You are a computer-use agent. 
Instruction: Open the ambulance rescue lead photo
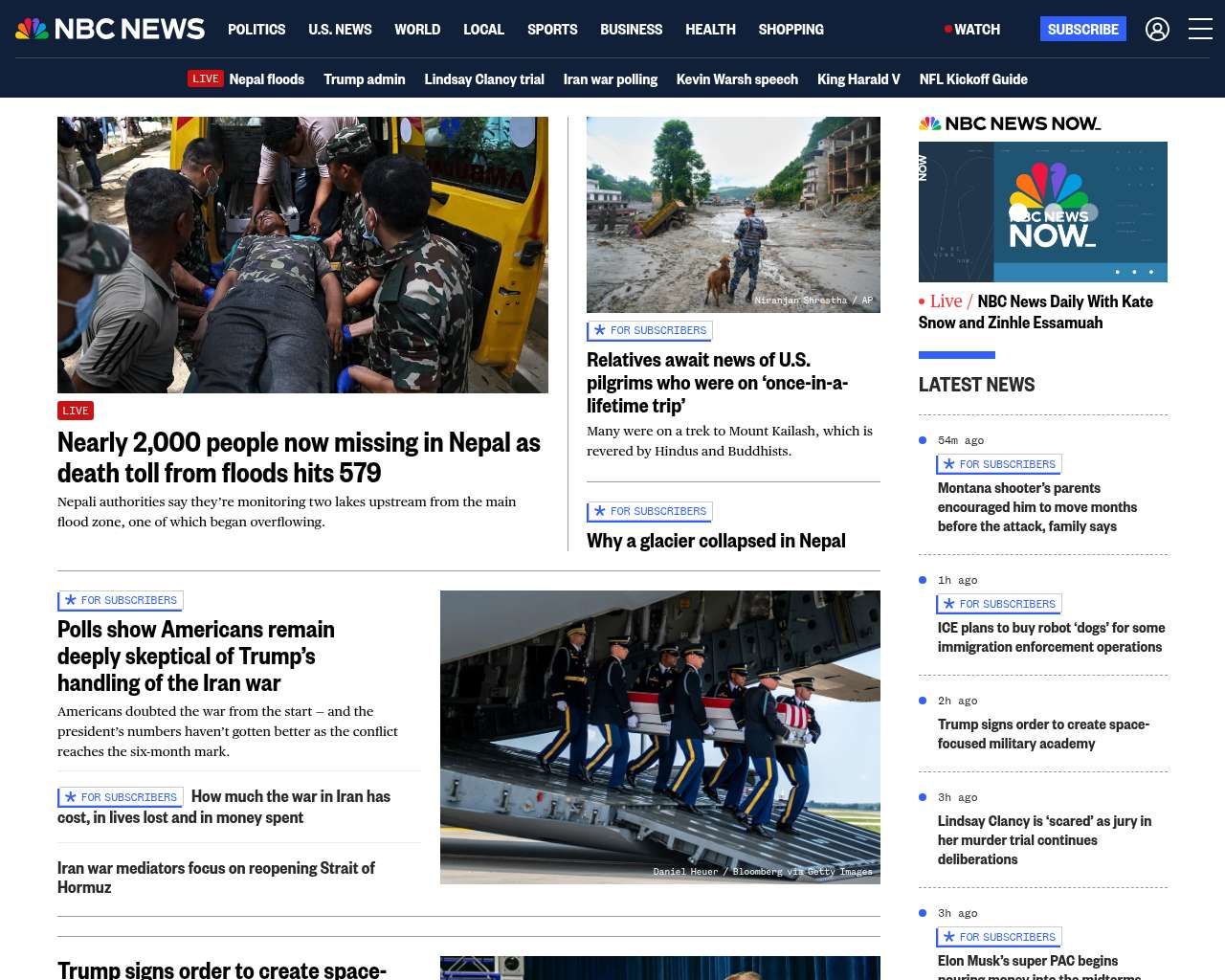(302, 255)
